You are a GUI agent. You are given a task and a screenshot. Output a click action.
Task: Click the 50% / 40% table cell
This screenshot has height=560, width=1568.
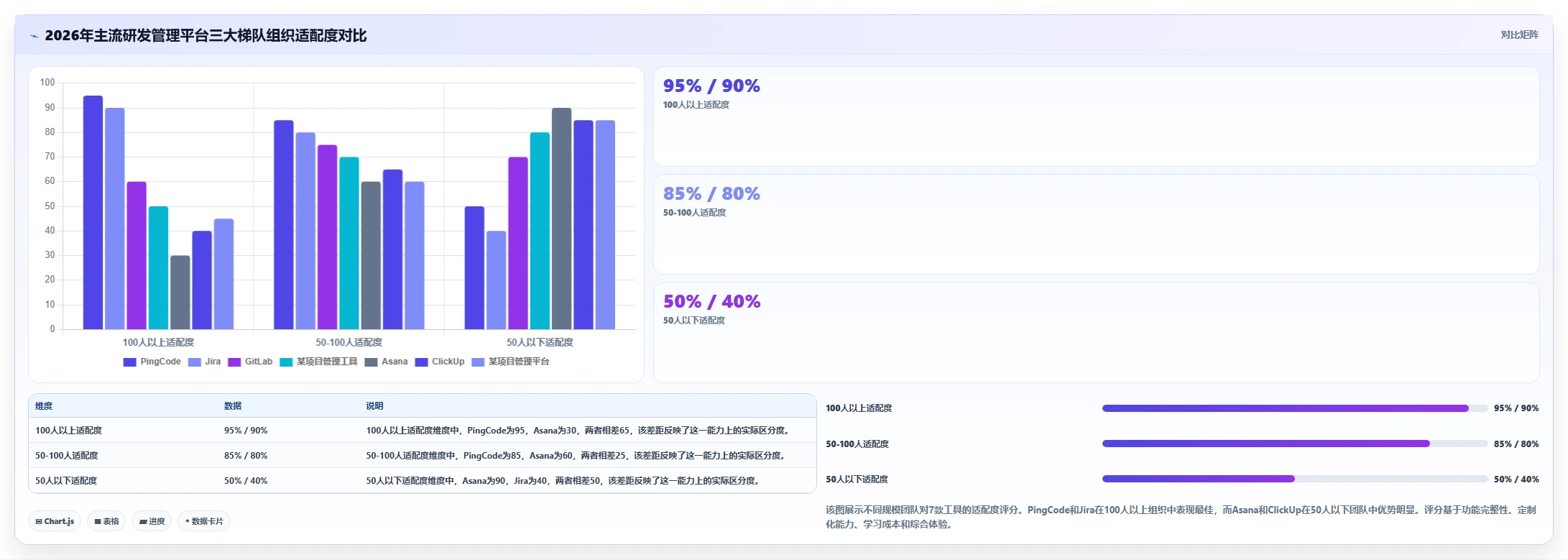[246, 481]
